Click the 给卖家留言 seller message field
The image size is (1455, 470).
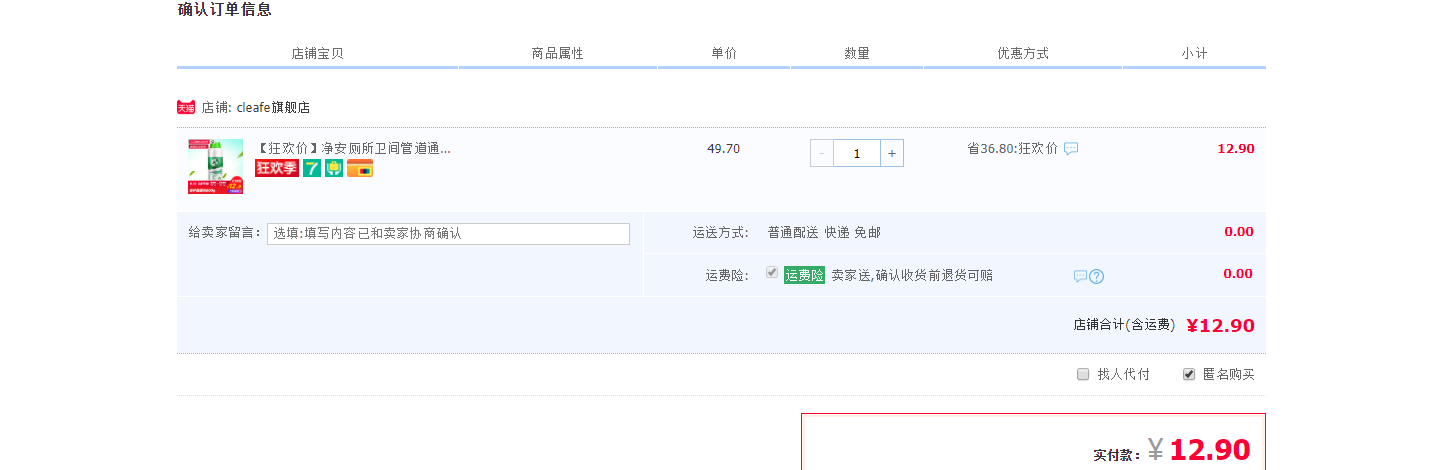click(448, 233)
